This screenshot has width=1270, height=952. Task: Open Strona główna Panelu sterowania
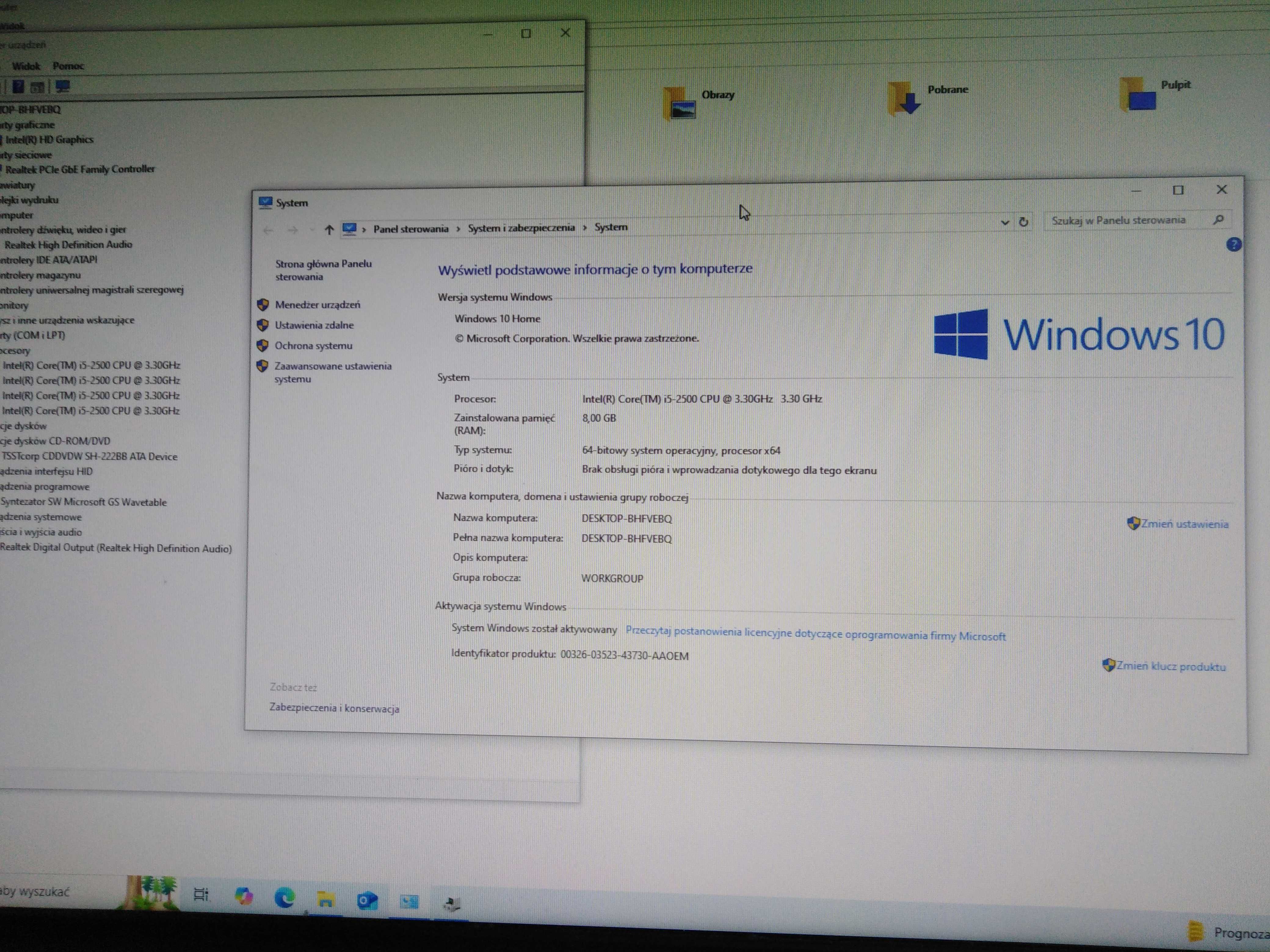pos(323,270)
